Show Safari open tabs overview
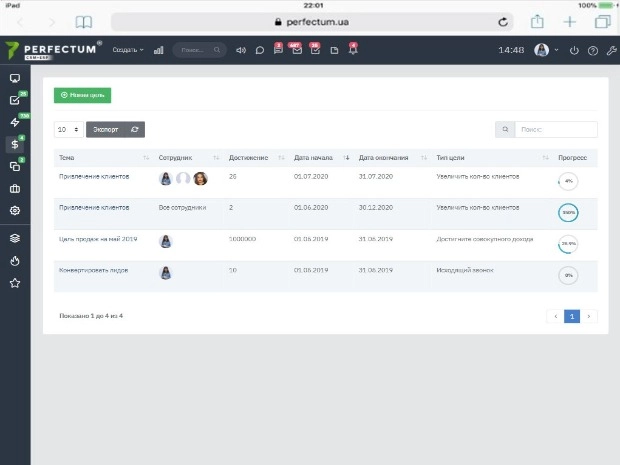This screenshot has width=620, height=465. point(603,22)
